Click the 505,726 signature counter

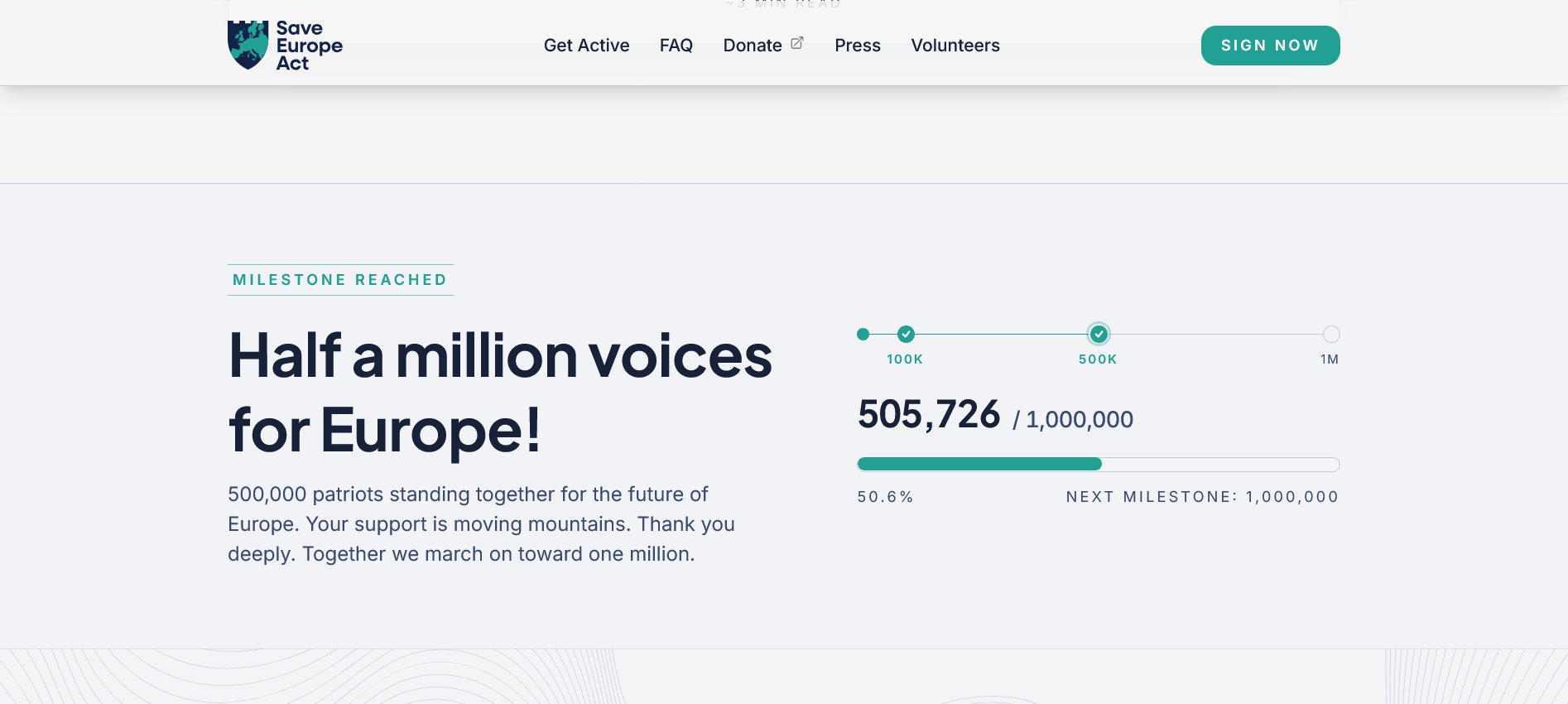tap(929, 414)
